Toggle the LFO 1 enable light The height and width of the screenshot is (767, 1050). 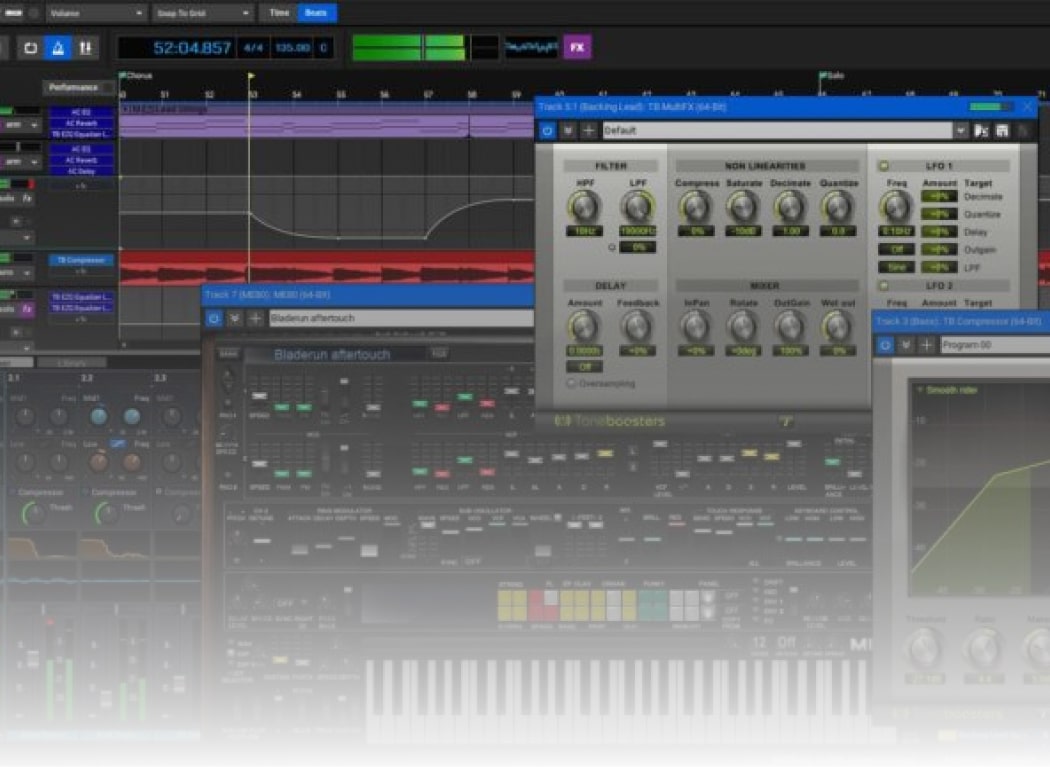tap(884, 166)
